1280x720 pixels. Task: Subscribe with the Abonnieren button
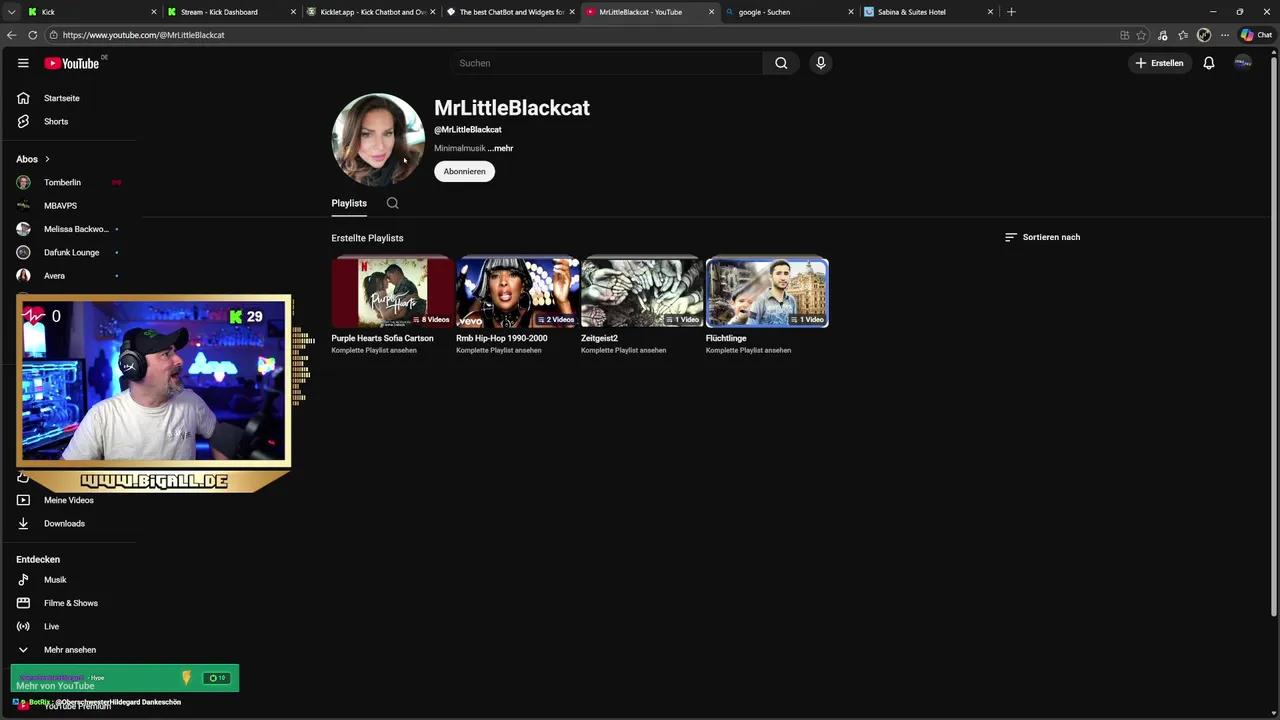click(464, 171)
